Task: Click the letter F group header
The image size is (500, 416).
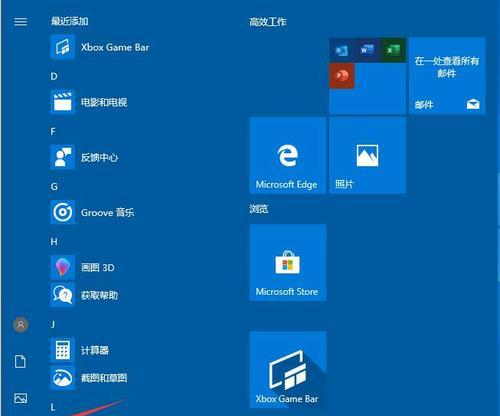Action: [x=53, y=131]
